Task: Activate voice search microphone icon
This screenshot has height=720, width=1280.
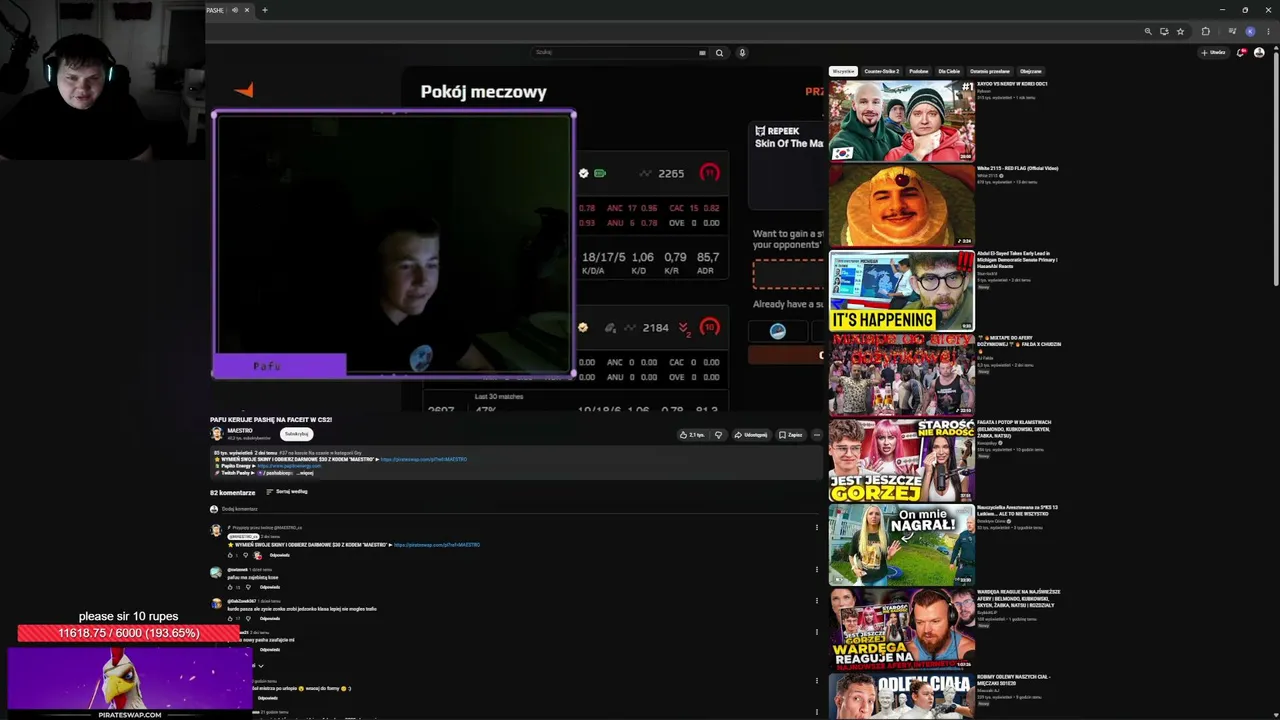Action: [742, 53]
